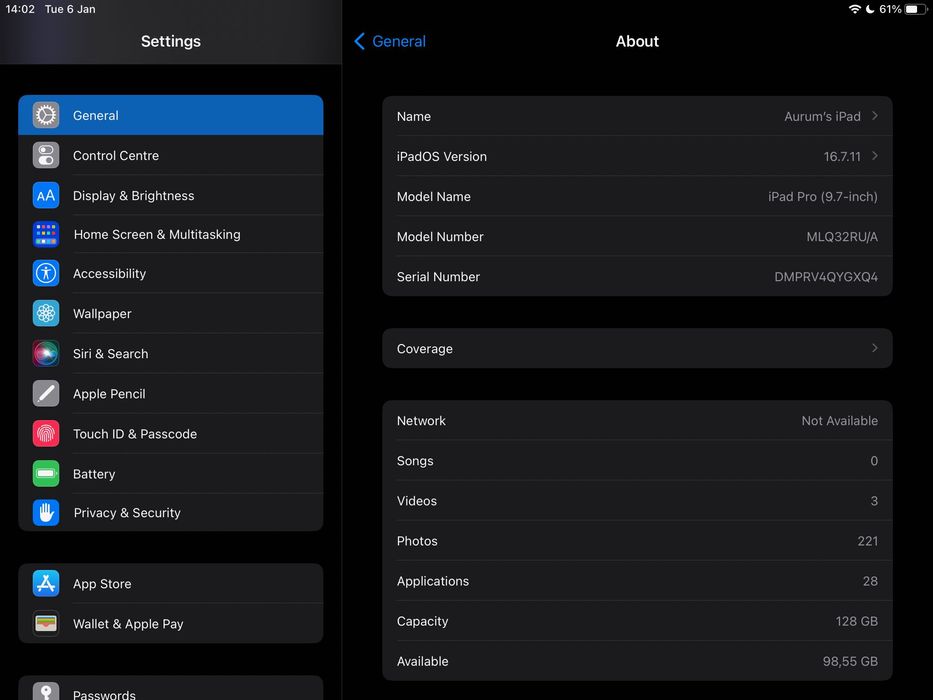Tap the Accessibility figure icon
The width and height of the screenshot is (933, 700).
tap(46, 273)
